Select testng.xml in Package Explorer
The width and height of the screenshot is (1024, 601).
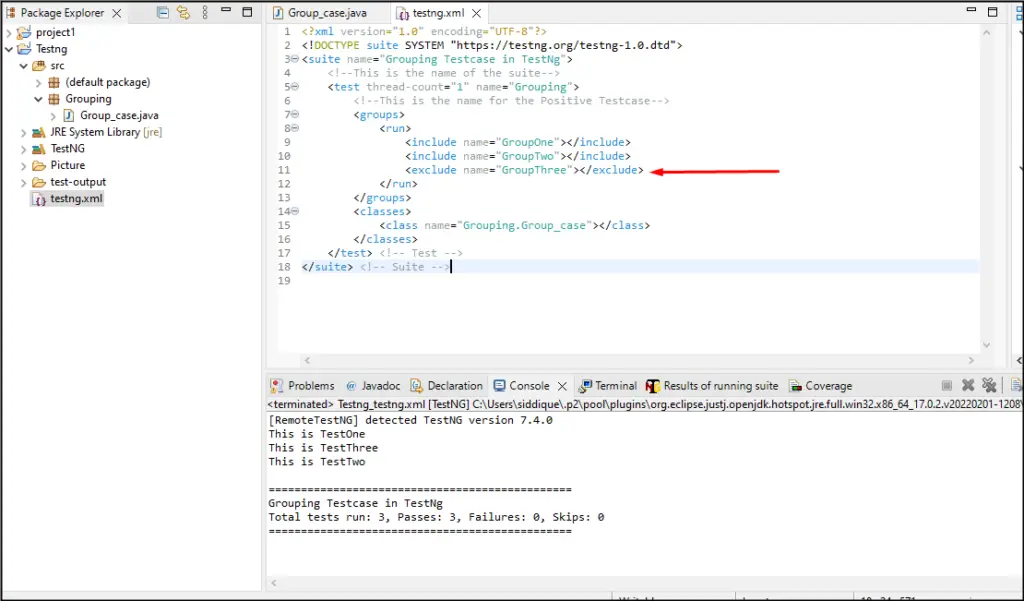coord(76,199)
